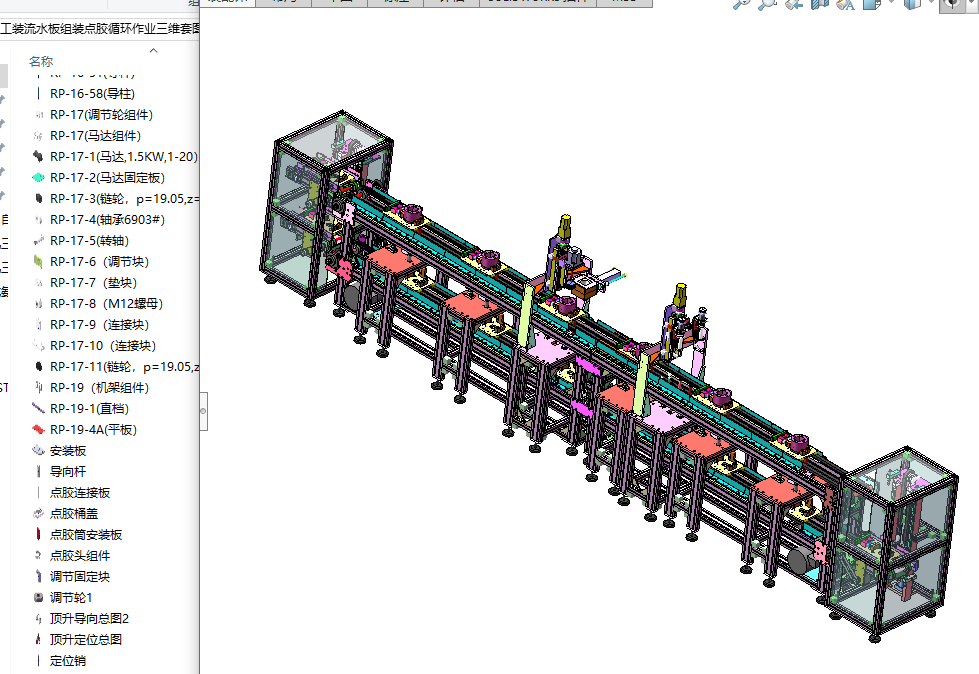979x674 pixels.
Task: Click the red RP-19-4A(平板) part icon
Action: coord(38,430)
